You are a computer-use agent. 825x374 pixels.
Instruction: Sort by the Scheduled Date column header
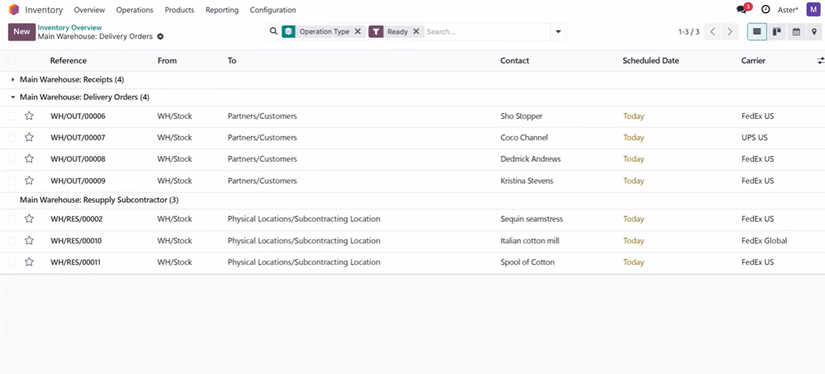click(x=651, y=60)
